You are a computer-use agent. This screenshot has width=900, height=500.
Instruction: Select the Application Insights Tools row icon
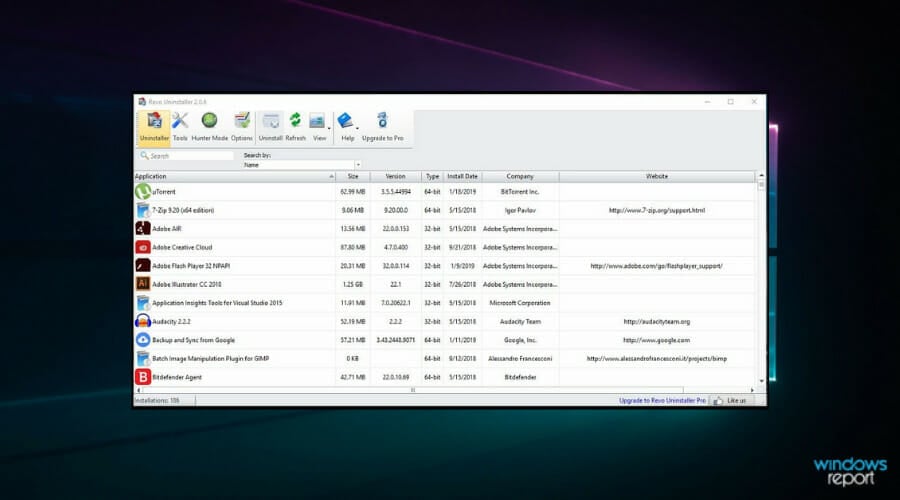tap(143, 303)
